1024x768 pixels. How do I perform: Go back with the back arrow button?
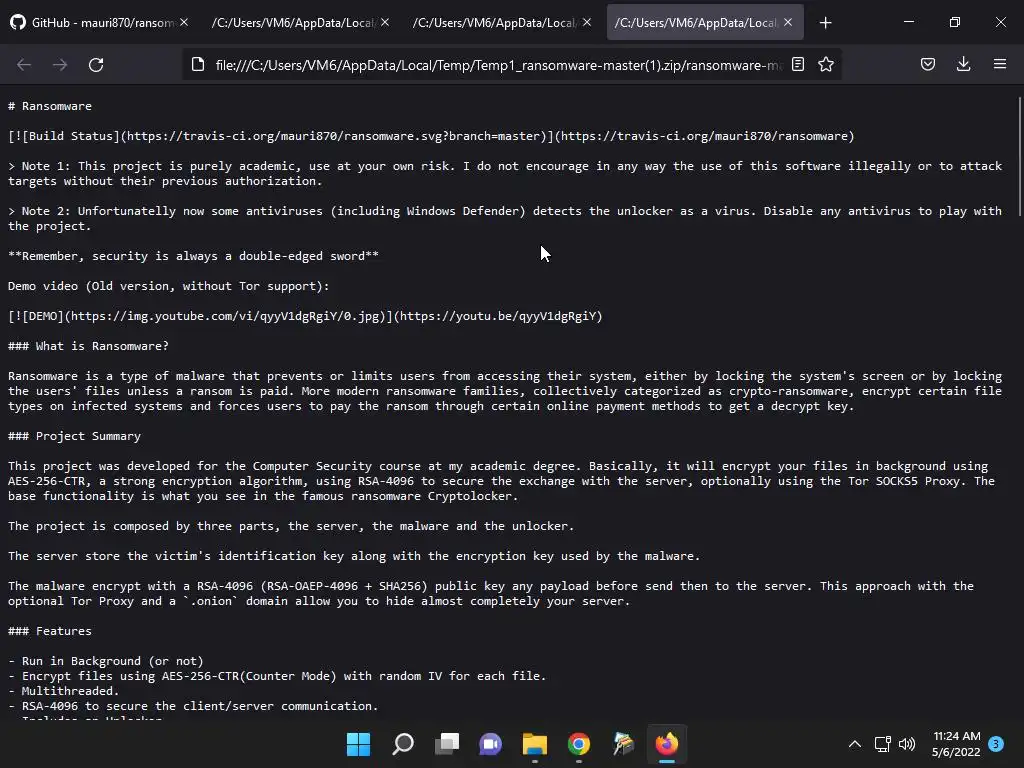[24, 65]
